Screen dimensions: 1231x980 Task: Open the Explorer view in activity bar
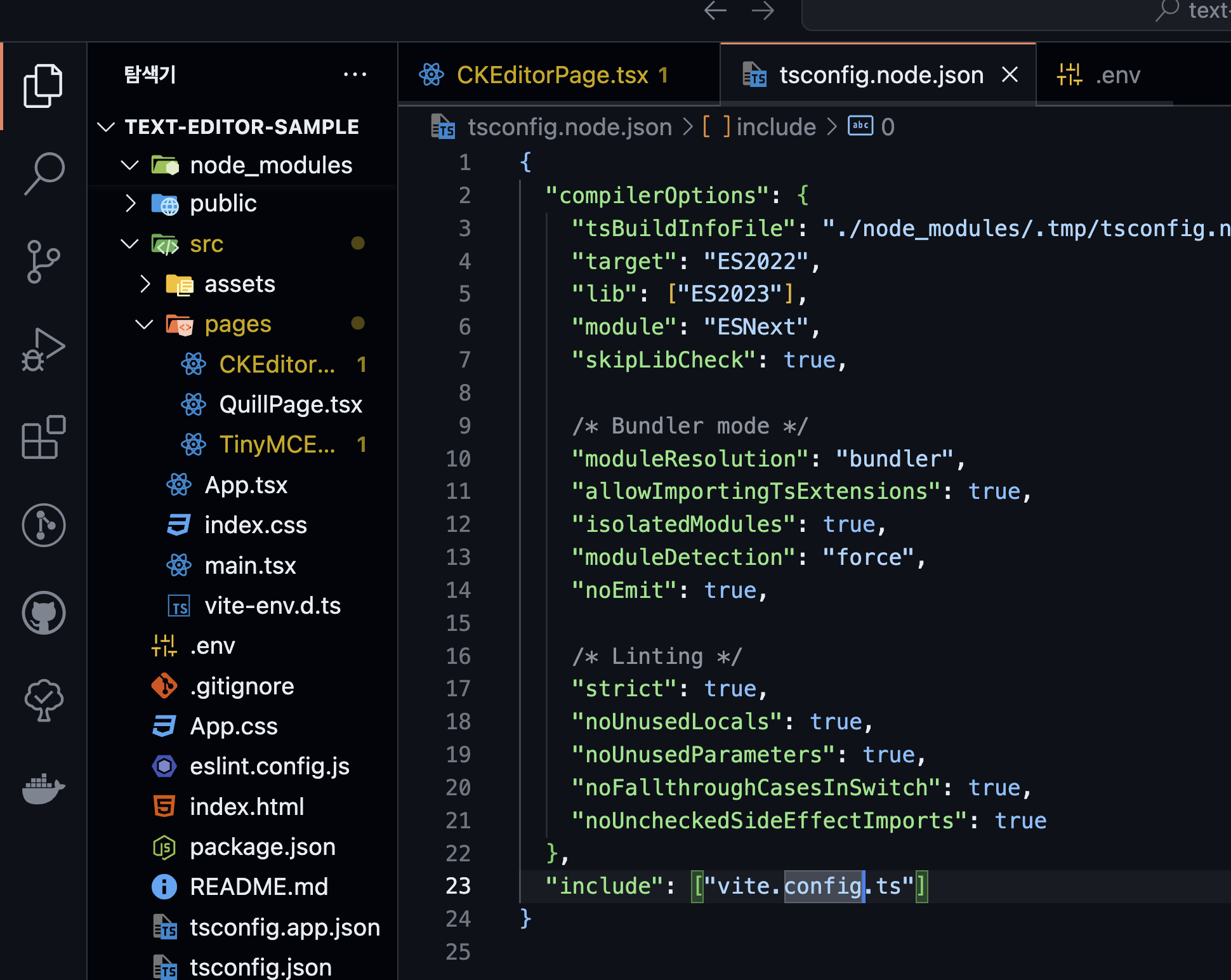(43, 86)
